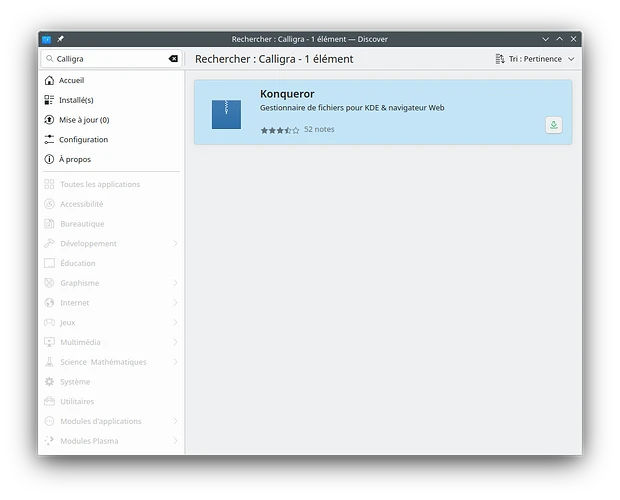Click the Mise à jour update icon
620x500 pixels.
[x=49, y=120]
